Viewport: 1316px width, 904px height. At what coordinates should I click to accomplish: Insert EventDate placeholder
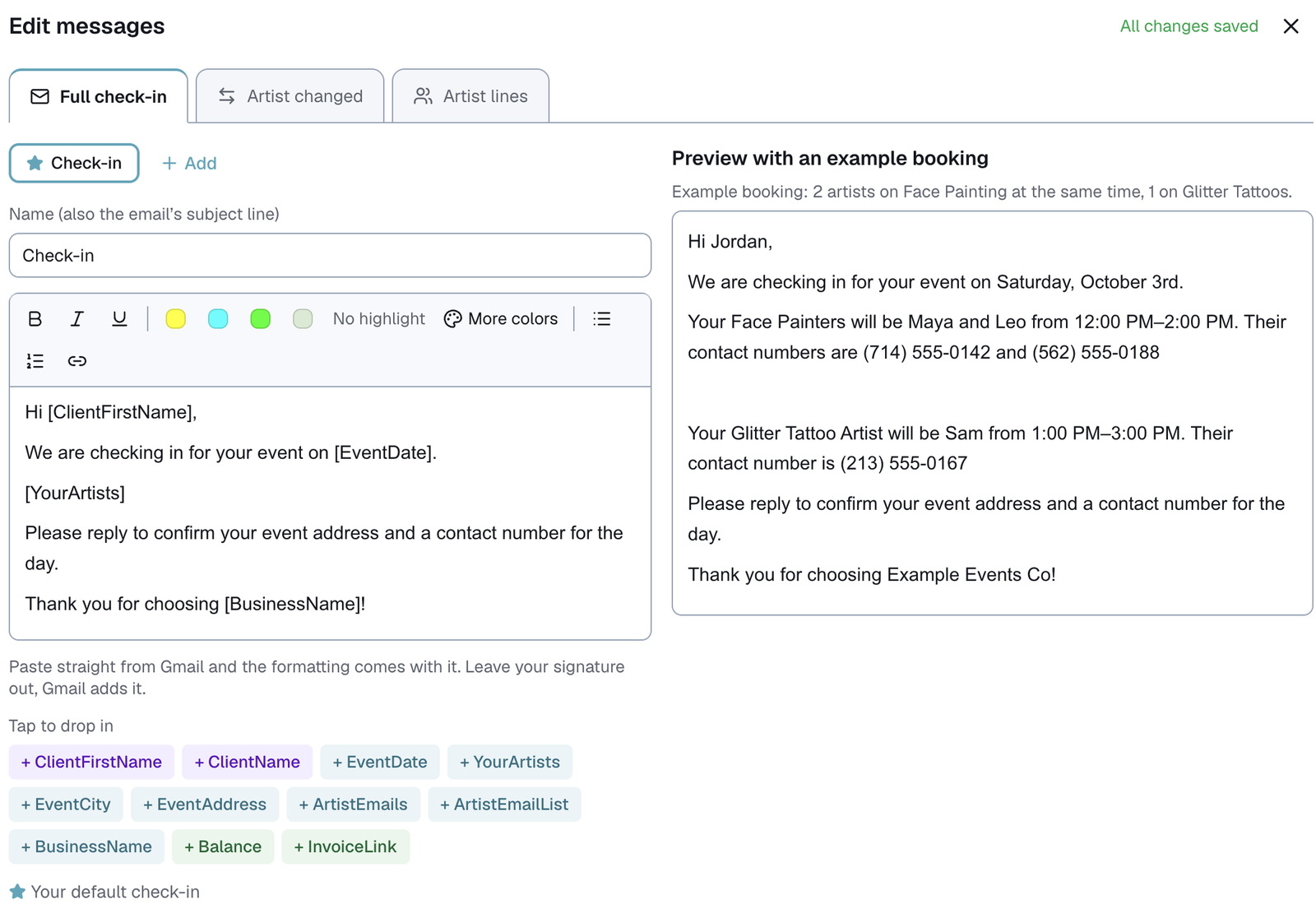(380, 762)
